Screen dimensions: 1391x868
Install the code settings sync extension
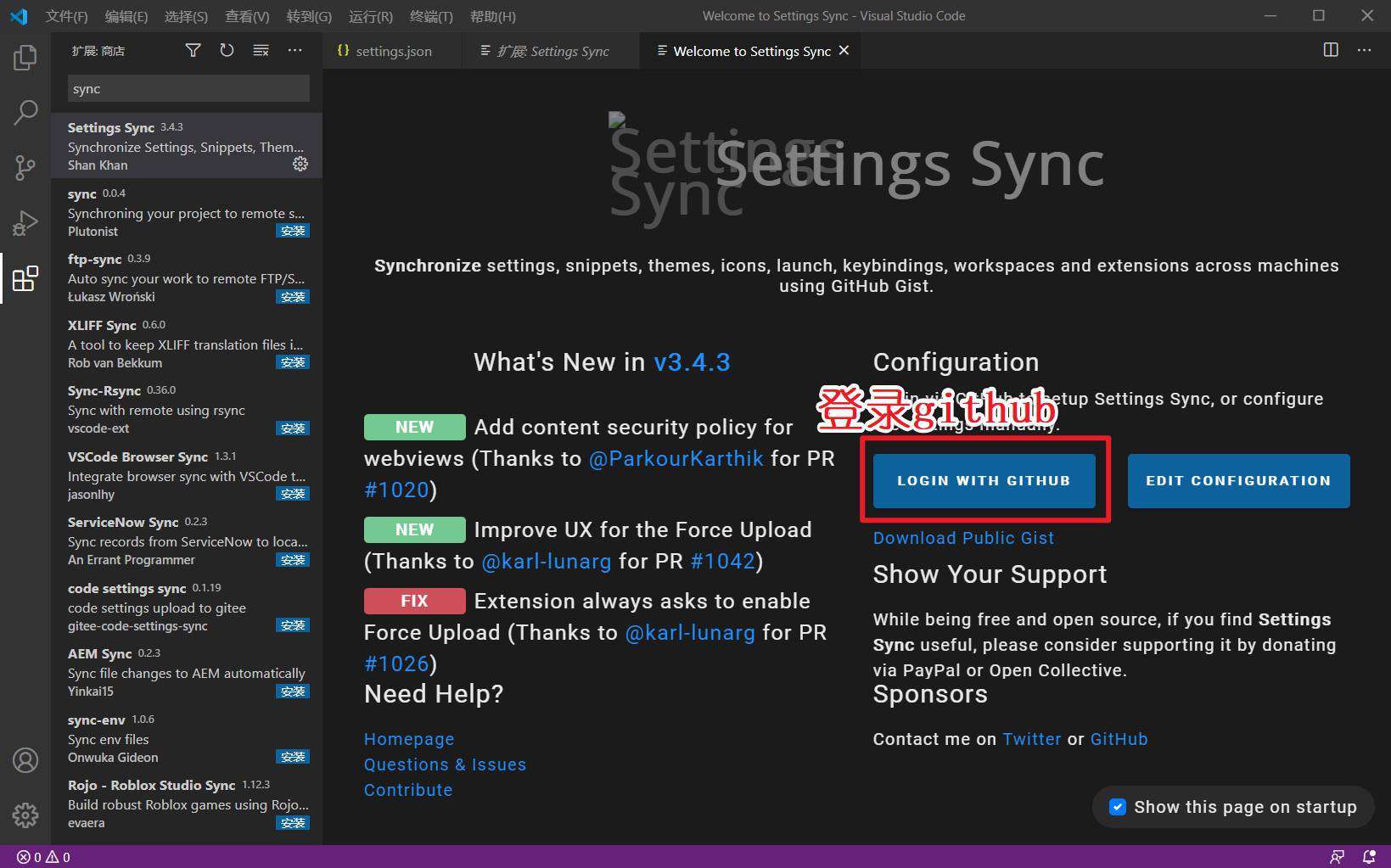(x=293, y=625)
